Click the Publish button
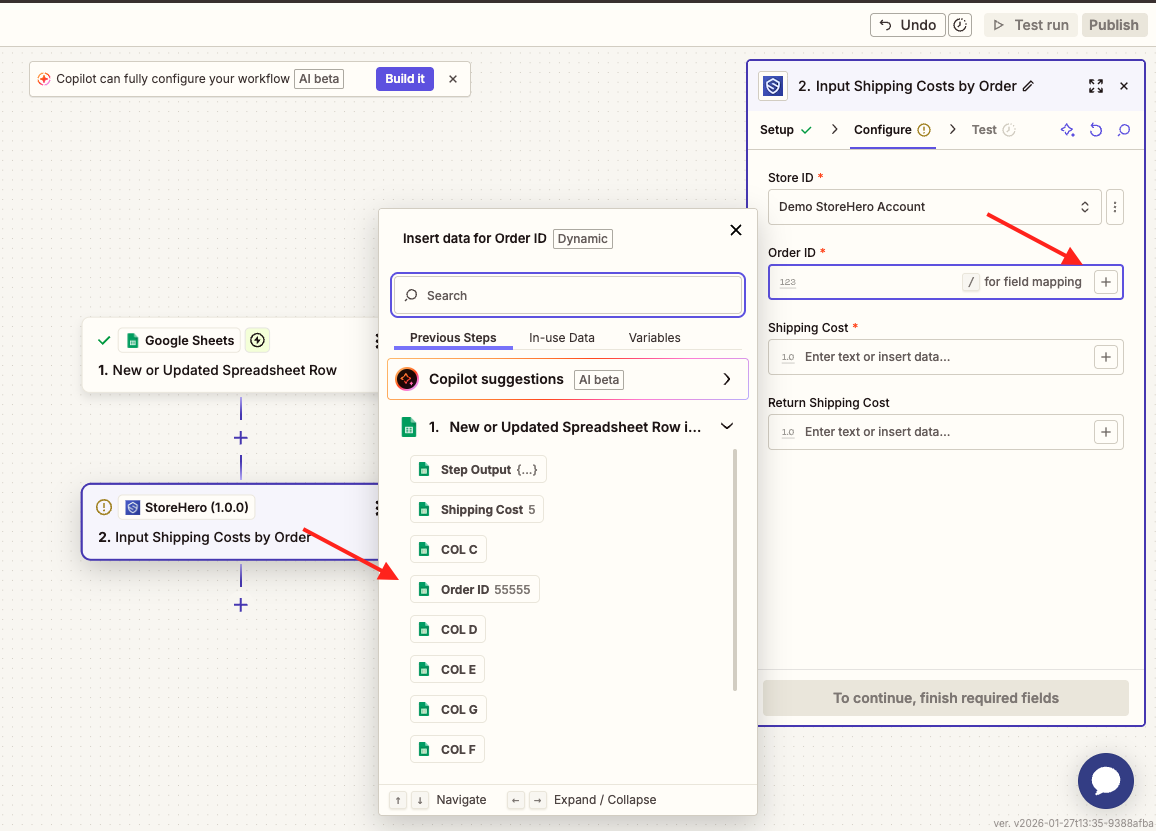Image resolution: width=1156 pixels, height=831 pixels. click(x=1113, y=25)
